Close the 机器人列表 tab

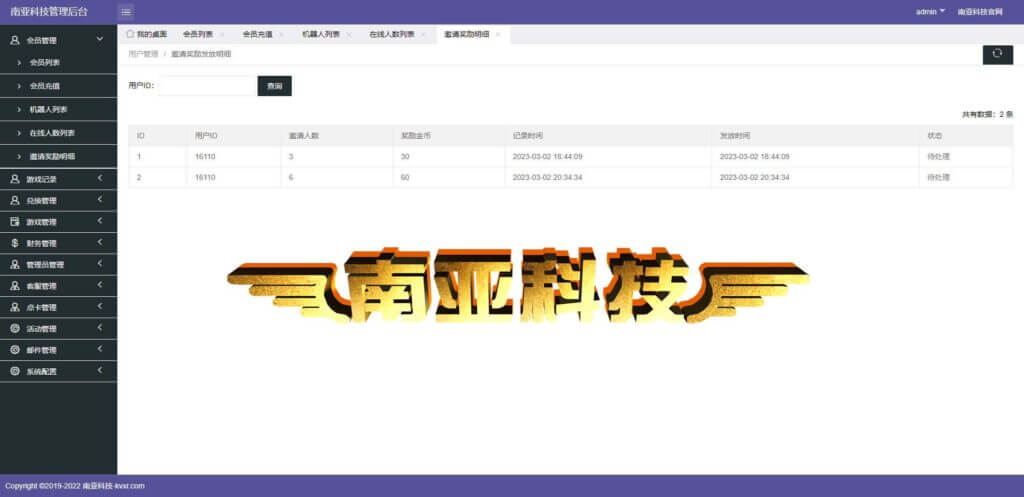pyautogui.click(x=349, y=35)
